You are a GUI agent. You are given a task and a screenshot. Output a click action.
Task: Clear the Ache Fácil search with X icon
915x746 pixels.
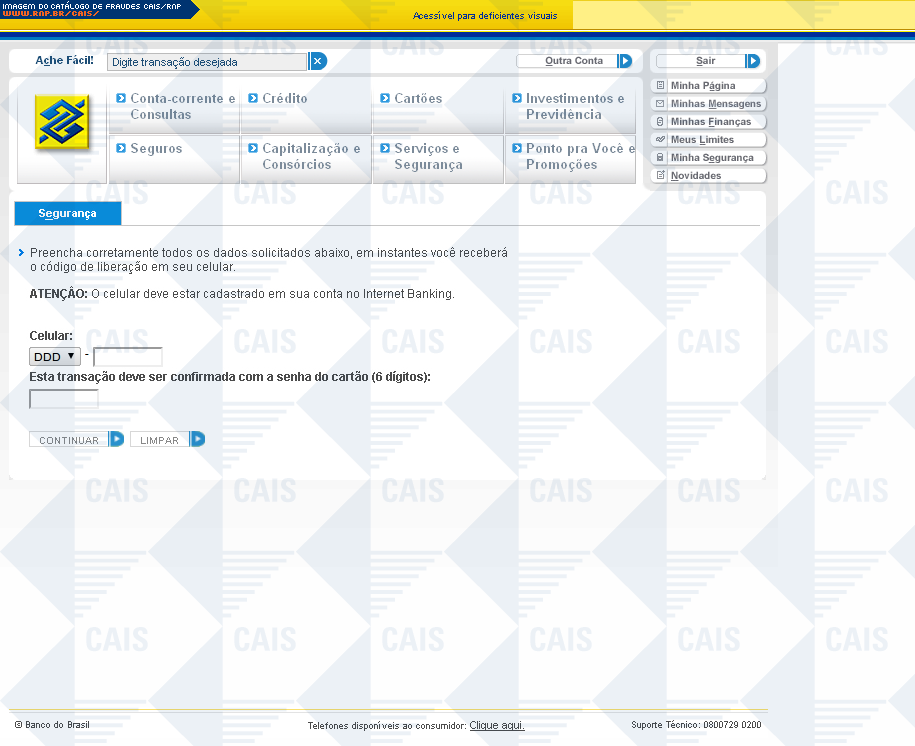coord(318,61)
